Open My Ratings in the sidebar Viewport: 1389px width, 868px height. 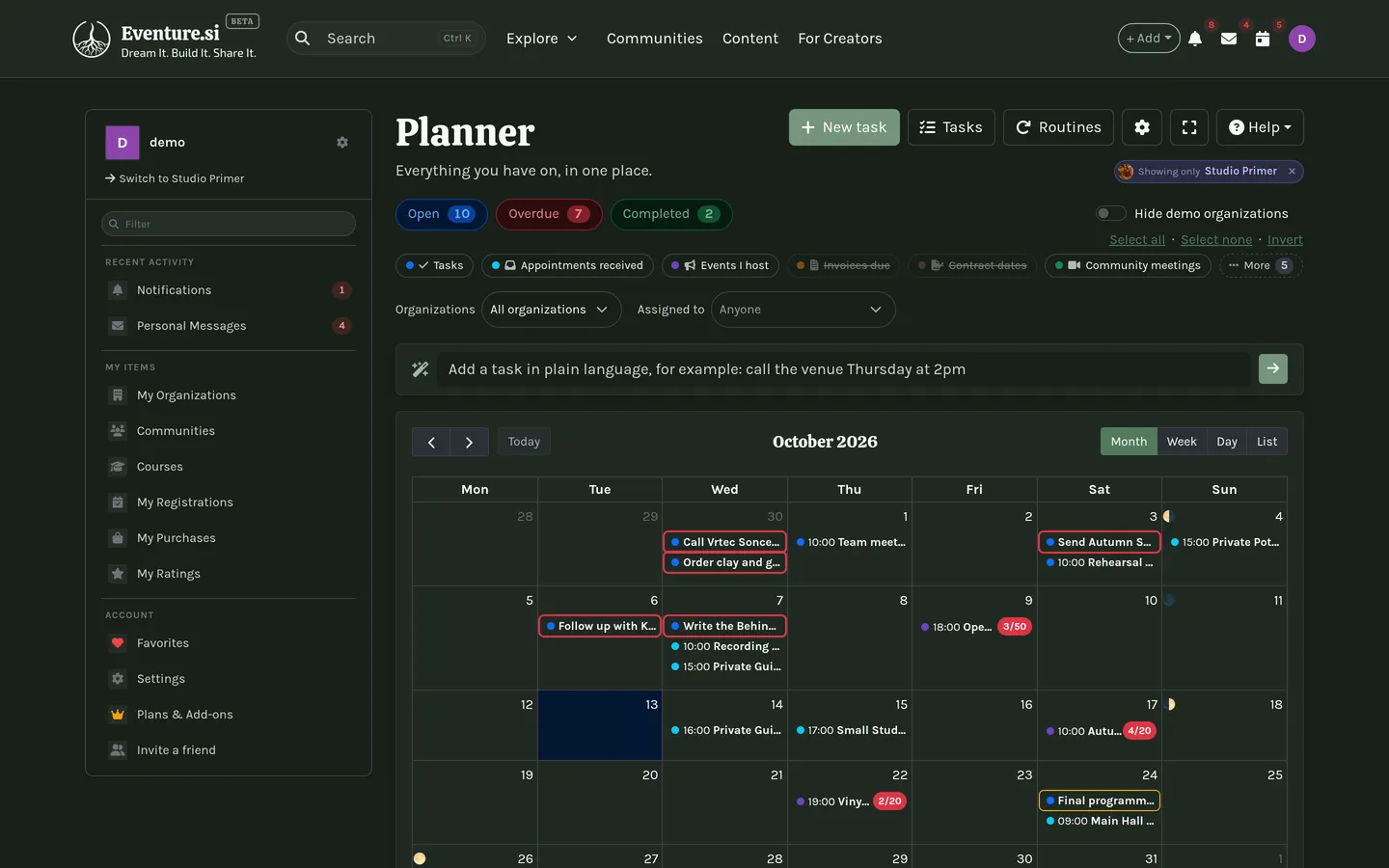point(229,574)
